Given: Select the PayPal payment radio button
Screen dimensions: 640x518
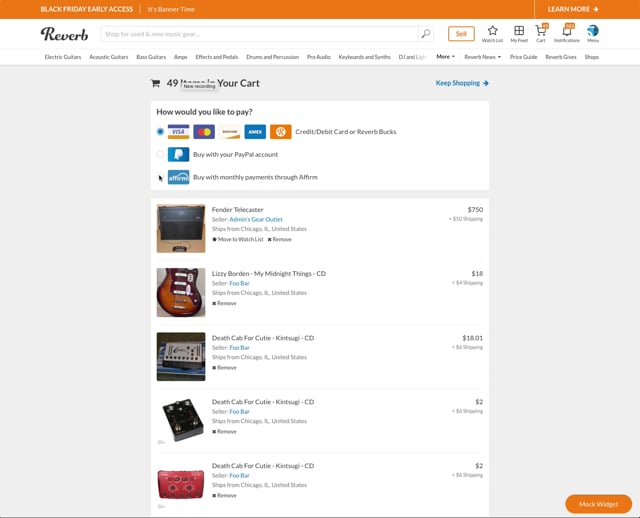Looking at the screenshot, I should coord(160,154).
